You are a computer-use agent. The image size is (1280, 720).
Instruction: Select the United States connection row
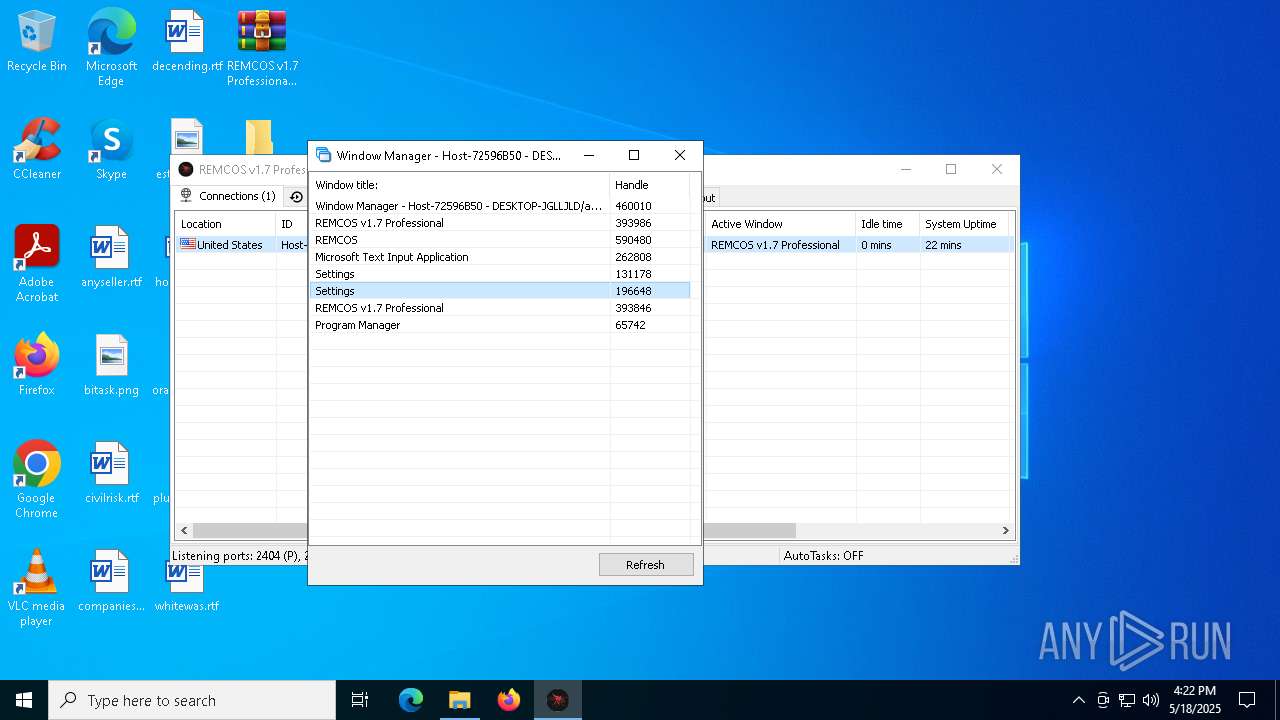click(594, 245)
